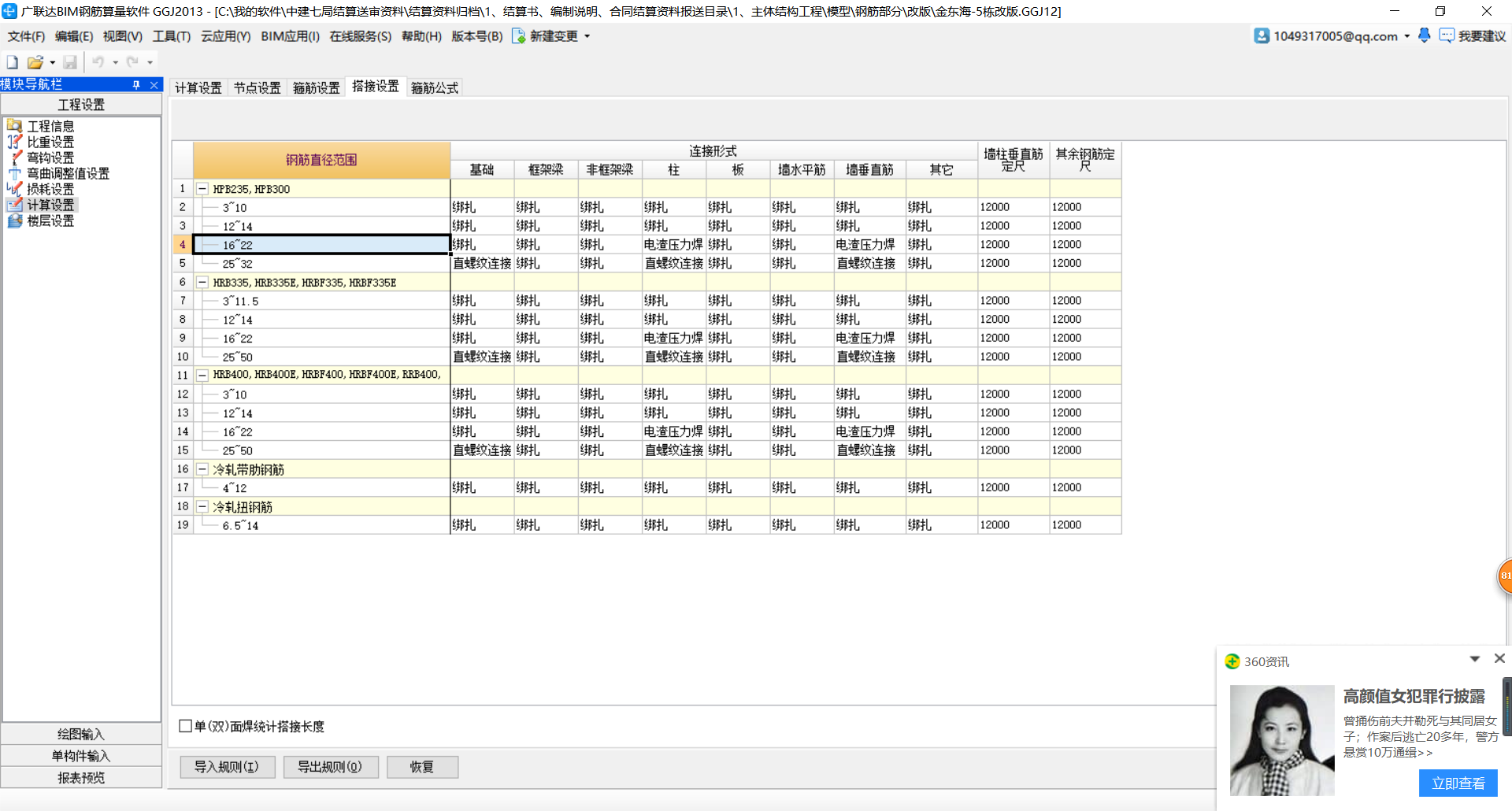Click the notification bell icon
Viewport: 1512px width, 811px height.
click(x=1424, y=35)
